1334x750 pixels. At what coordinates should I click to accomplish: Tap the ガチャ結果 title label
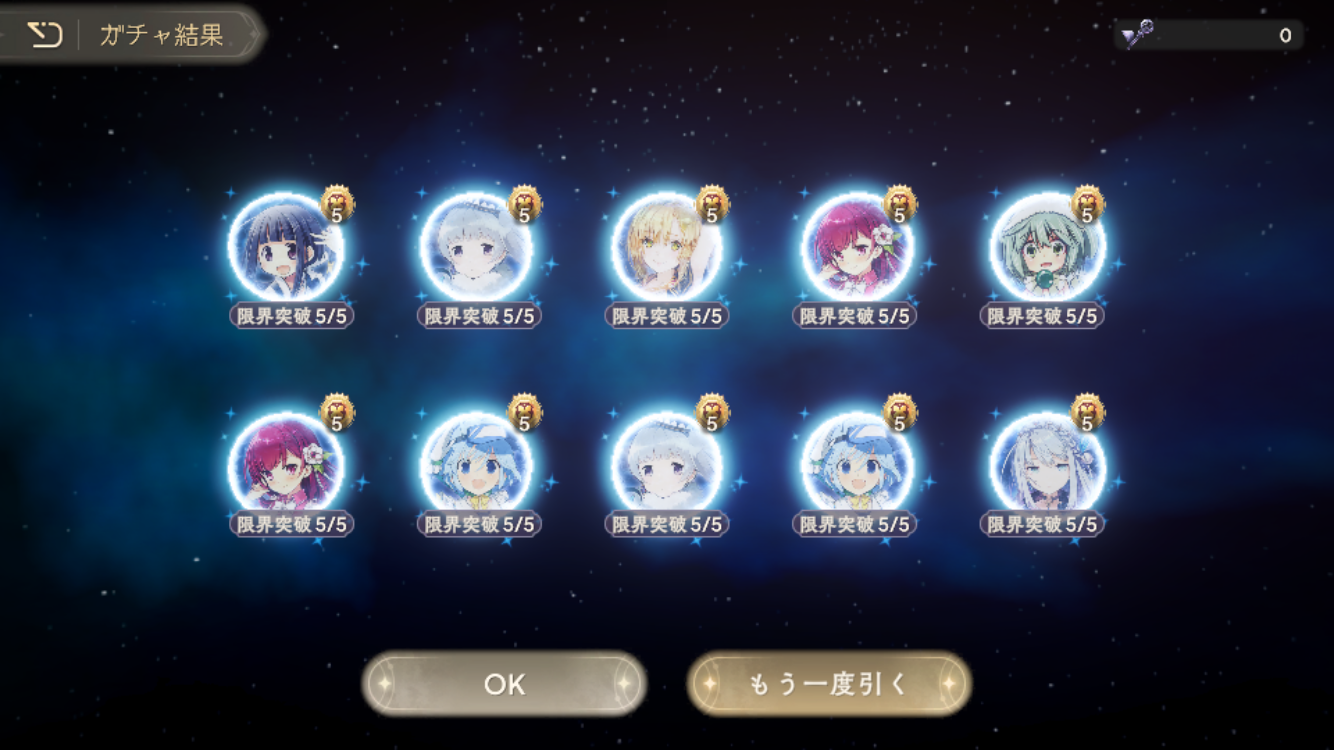[x=161, y=36]
